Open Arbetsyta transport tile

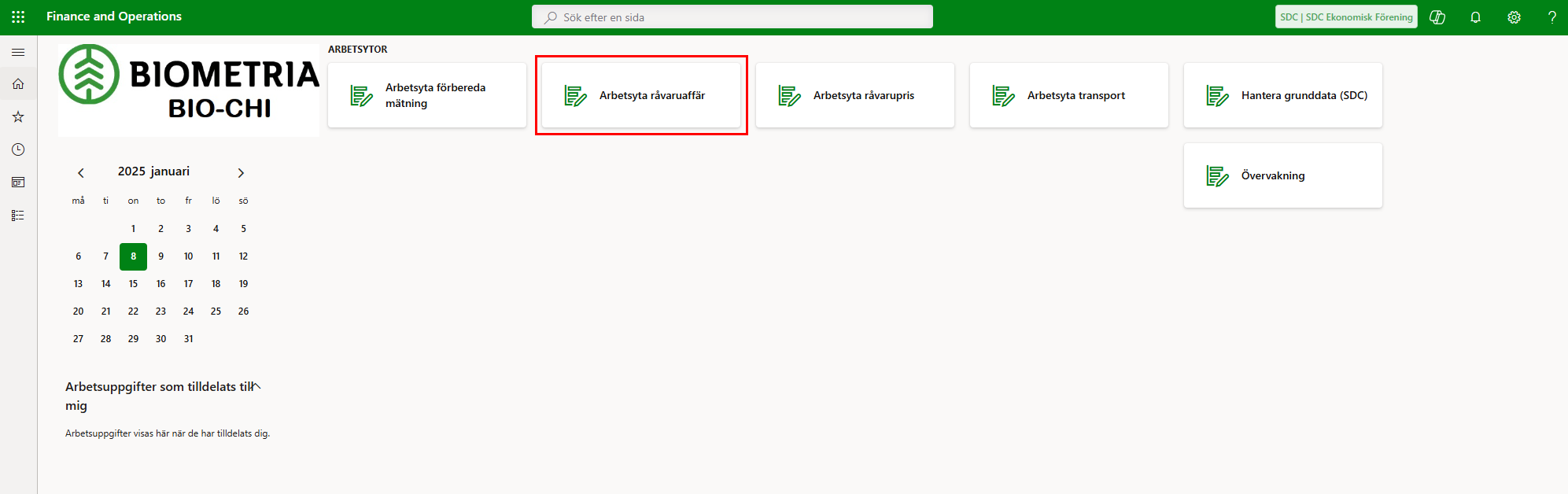pos(1069,95)
